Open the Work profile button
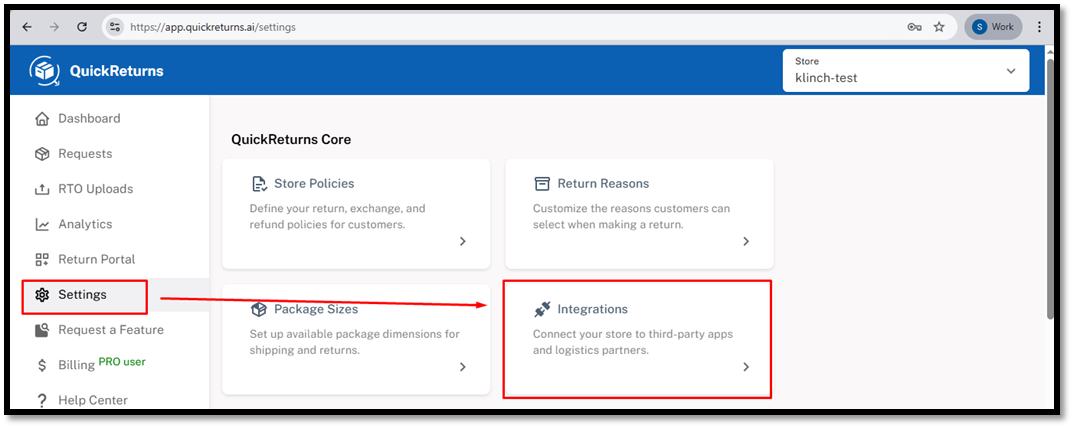1073x428 pixels. tap(993, 27)
